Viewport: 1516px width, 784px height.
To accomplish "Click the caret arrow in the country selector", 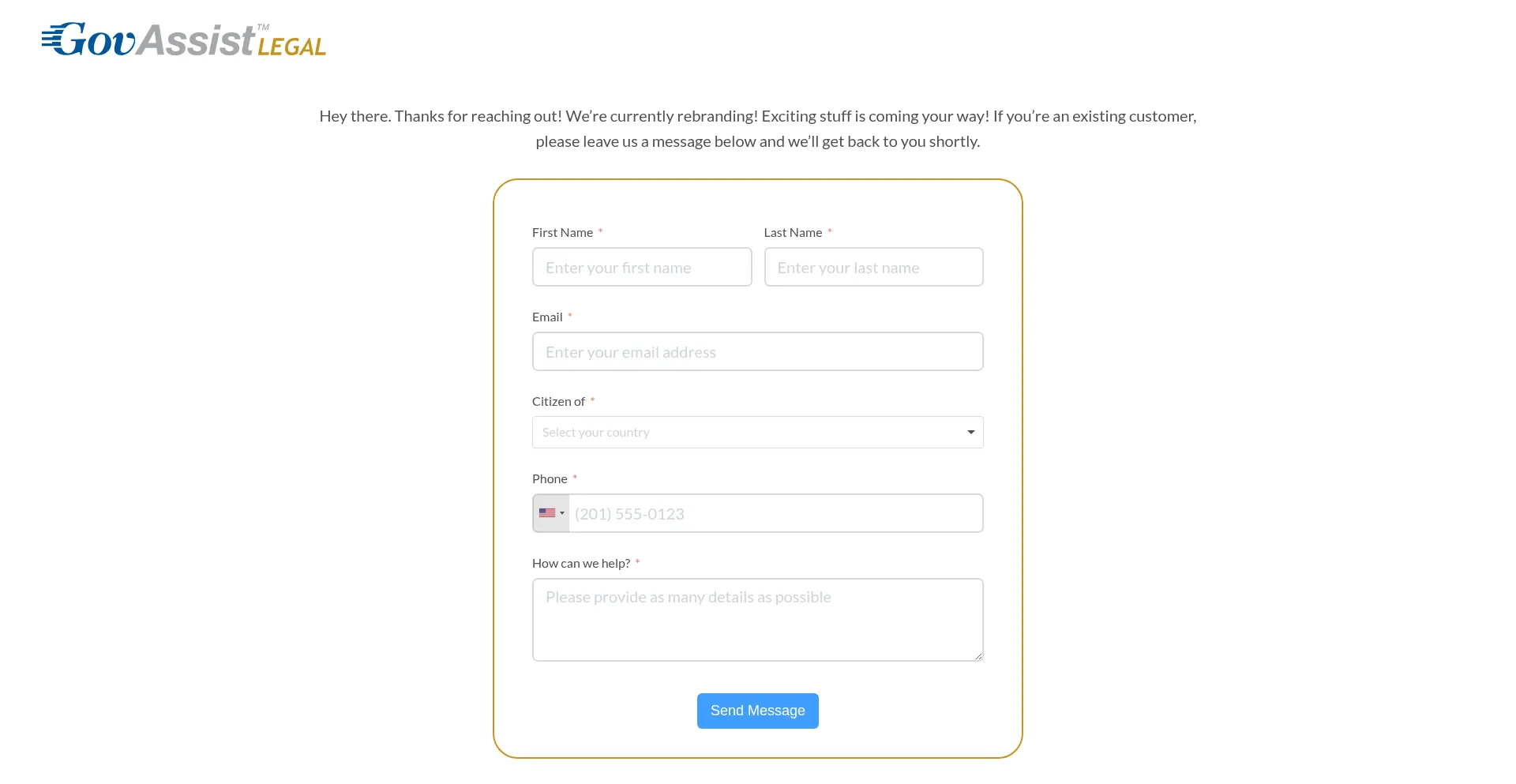I will (x=971, y=433).
